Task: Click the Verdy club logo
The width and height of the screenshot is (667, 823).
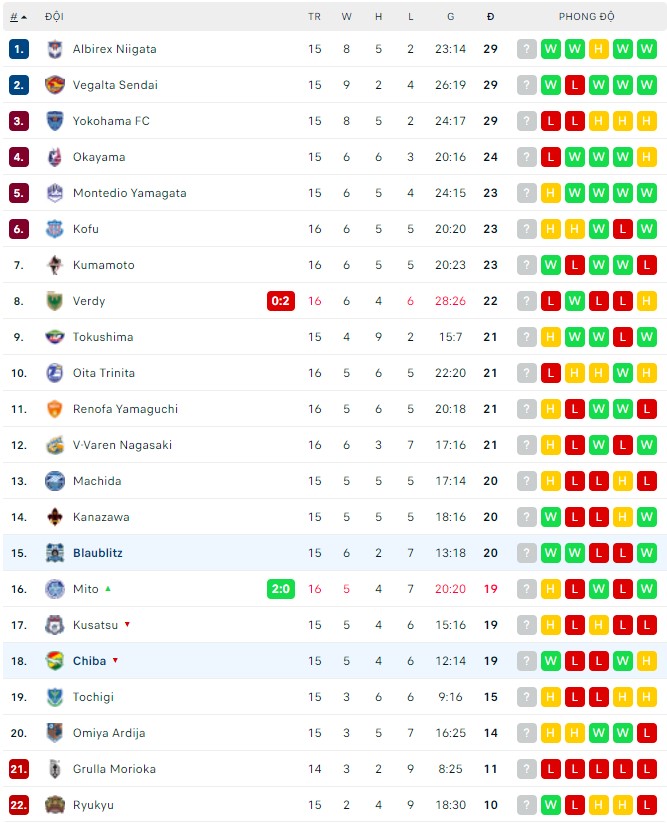Action: pyautogui.click(x=53, y=300)
